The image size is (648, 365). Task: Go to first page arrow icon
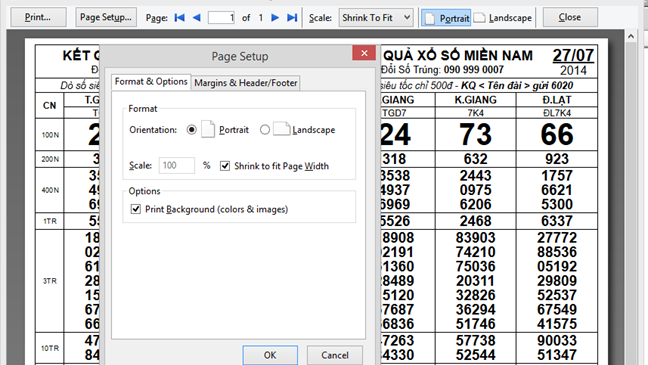pyautogui.click(x=179, y=17)
